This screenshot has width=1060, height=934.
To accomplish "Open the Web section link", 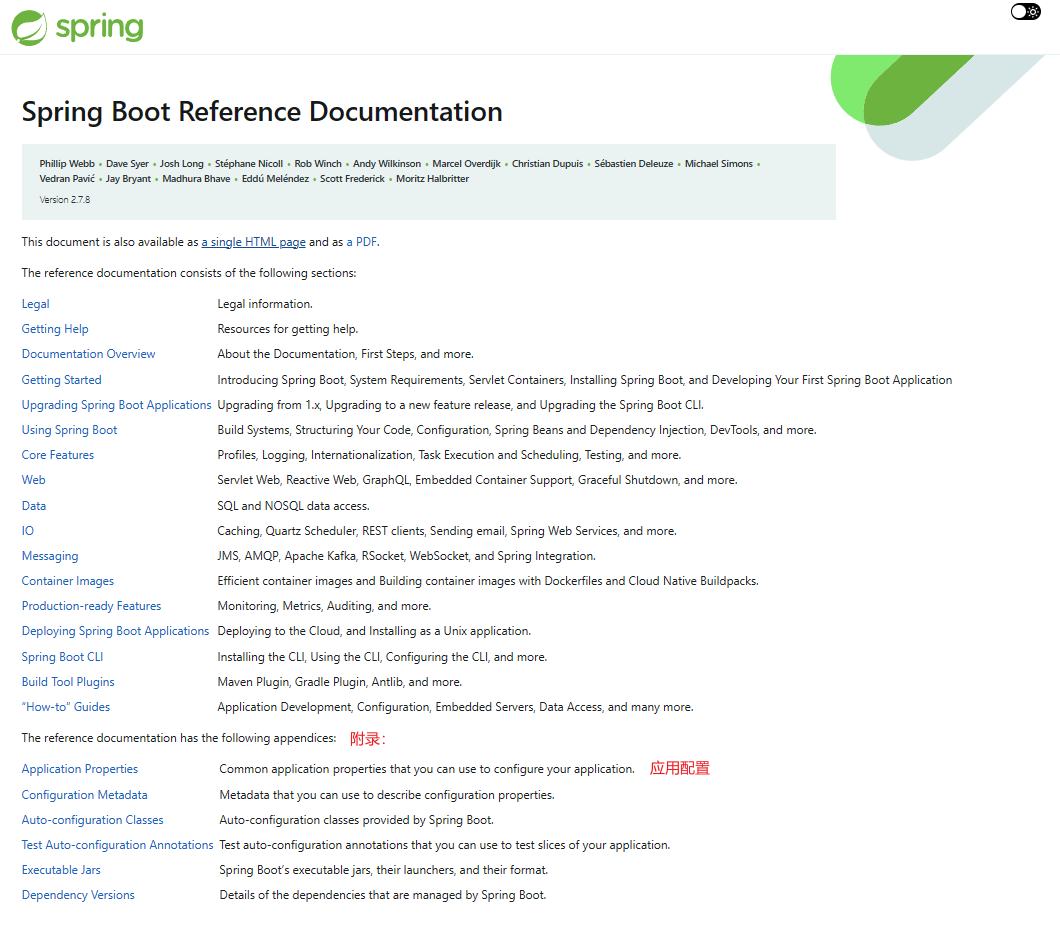I will 34,480.
